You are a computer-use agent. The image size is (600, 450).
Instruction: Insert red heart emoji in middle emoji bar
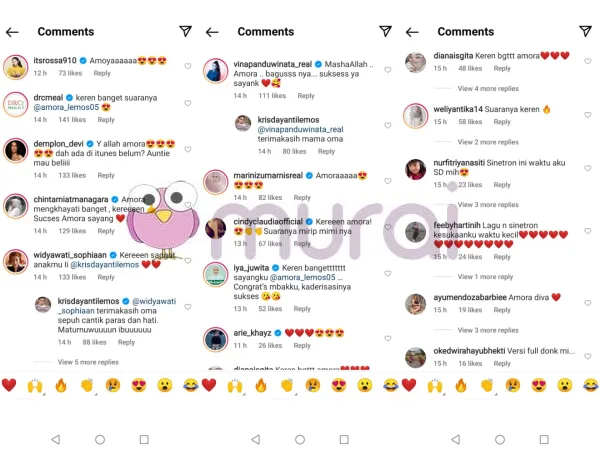(x=209, y=385)
